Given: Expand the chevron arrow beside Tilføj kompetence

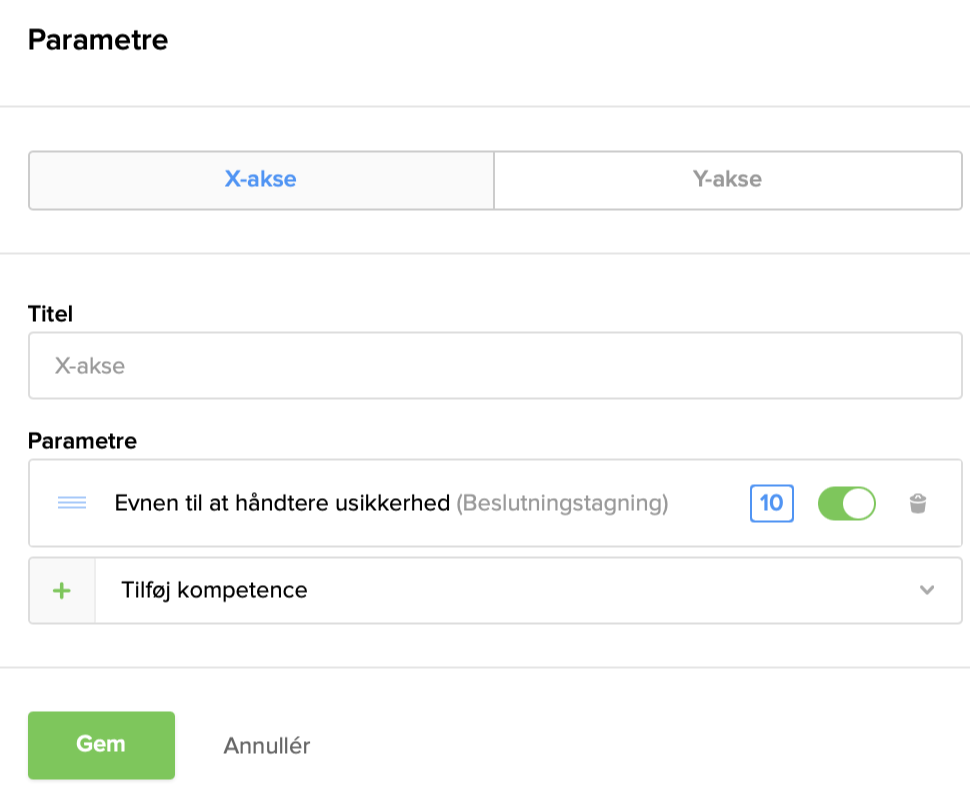Looking at the screenshot, I should click(927, 590).
